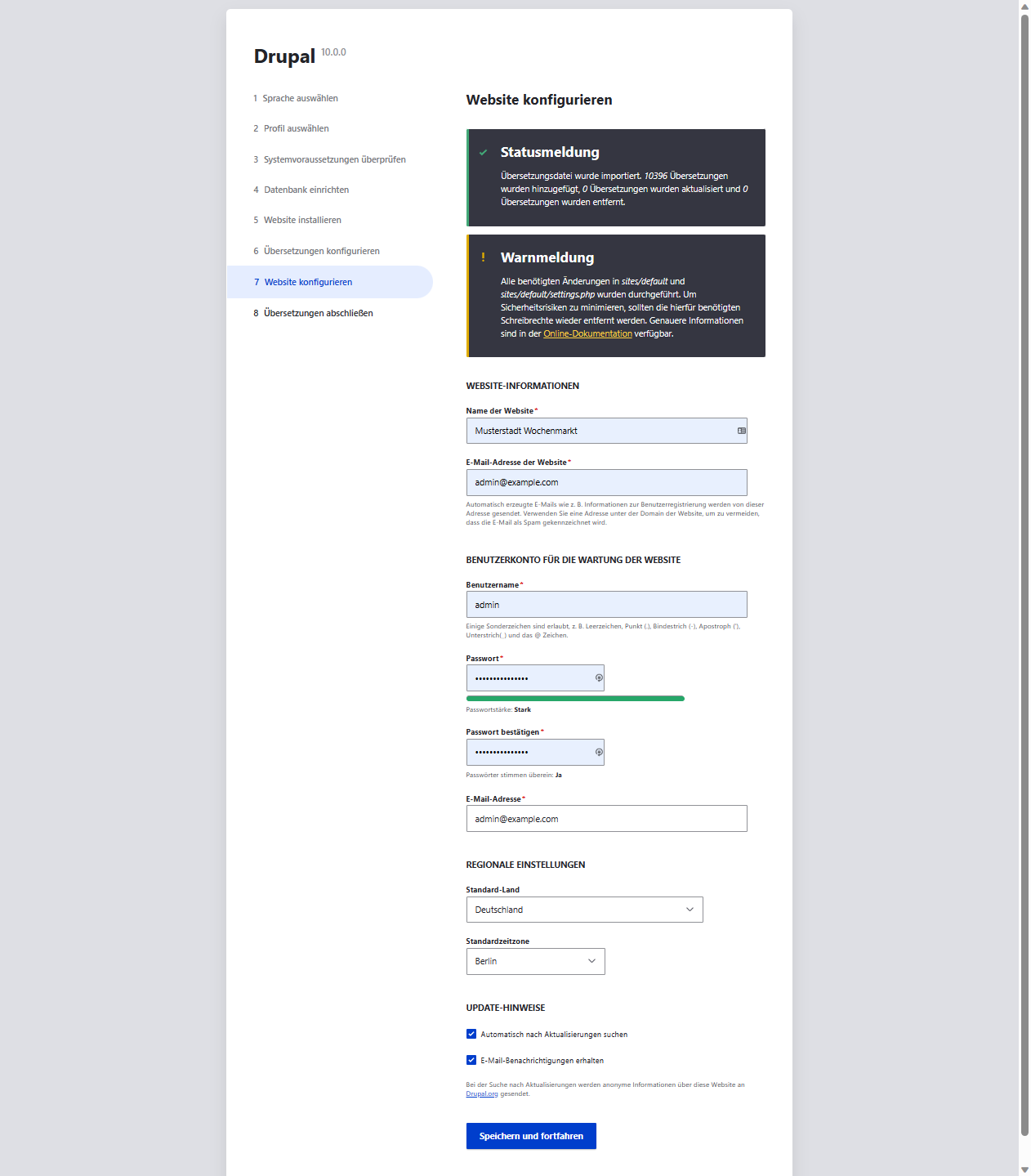Open the Online-Dokumentation link
This screenshot has height=1176, width=1031.
[x=587, y=333]
